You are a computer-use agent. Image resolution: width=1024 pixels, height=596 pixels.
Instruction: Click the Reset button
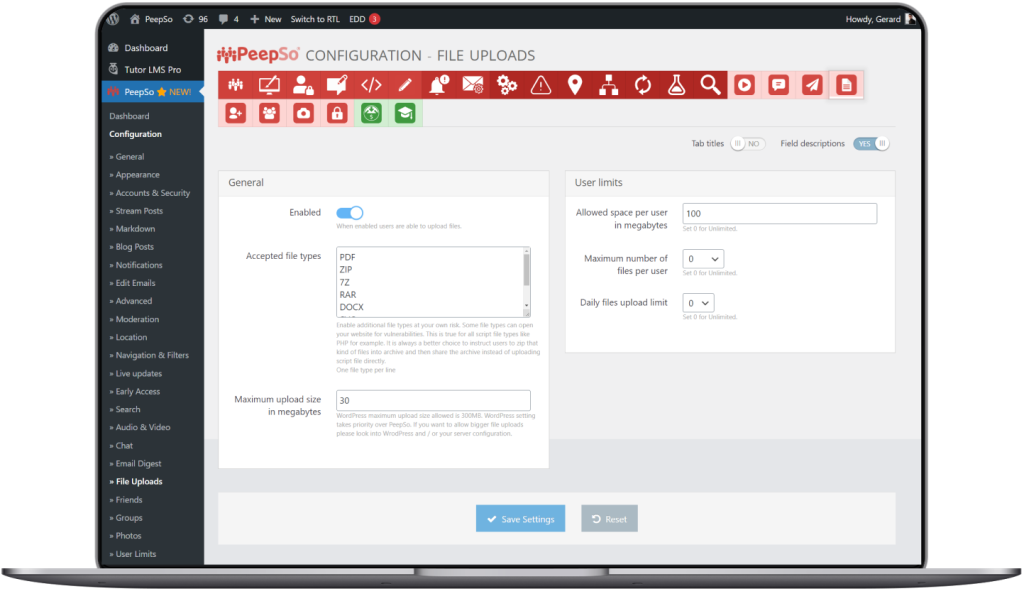tap(609, 518)
